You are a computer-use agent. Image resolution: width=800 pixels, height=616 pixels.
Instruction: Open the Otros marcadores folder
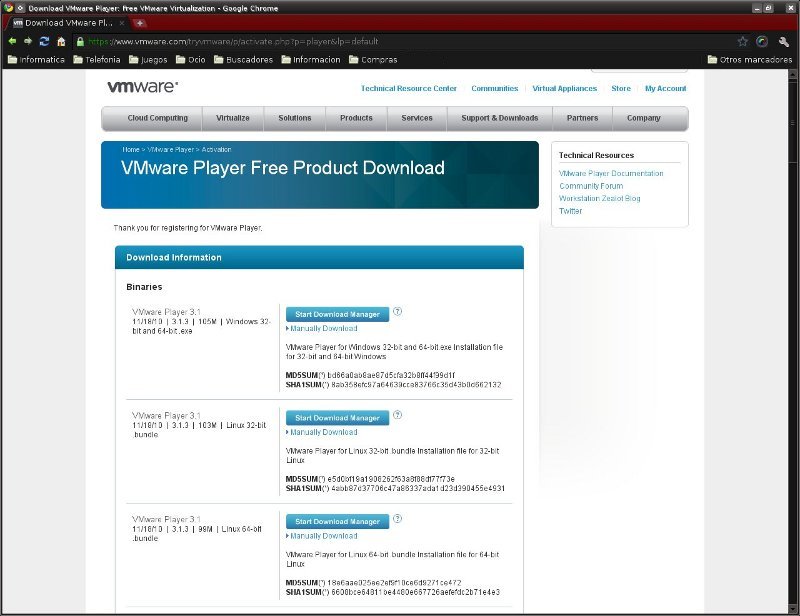[x=750, y=60]
